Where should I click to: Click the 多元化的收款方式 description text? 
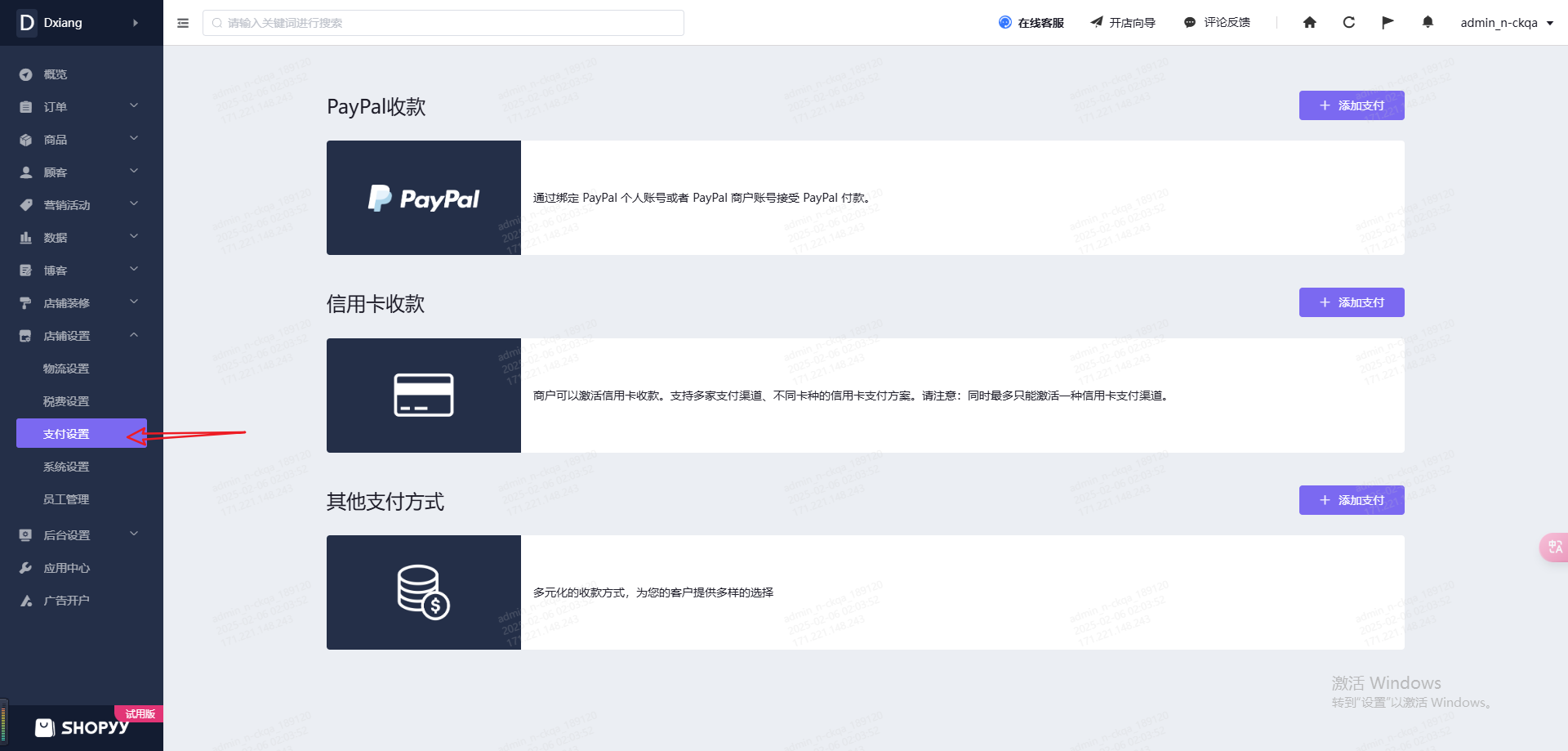click(653, 592)
